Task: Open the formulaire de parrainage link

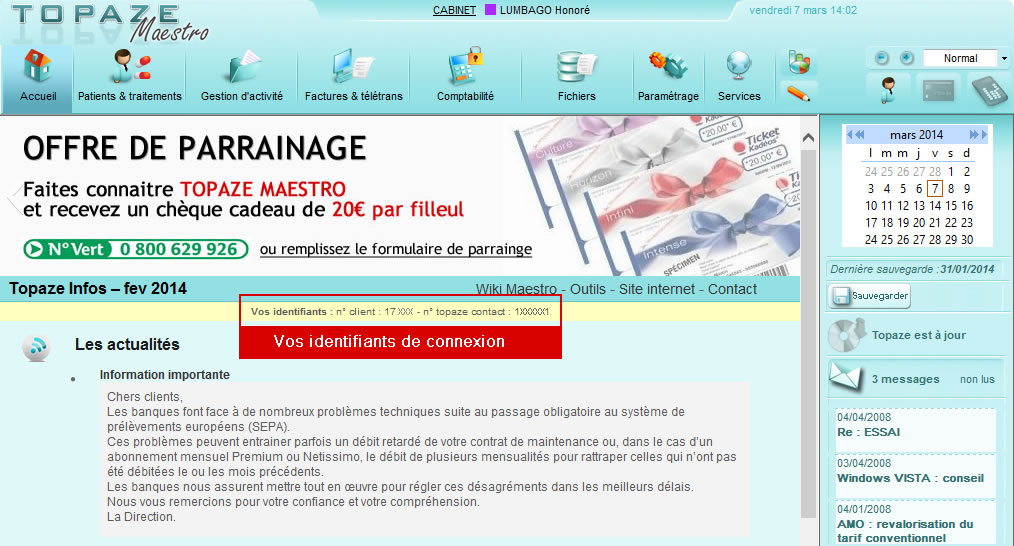Action: coord(396,249)
